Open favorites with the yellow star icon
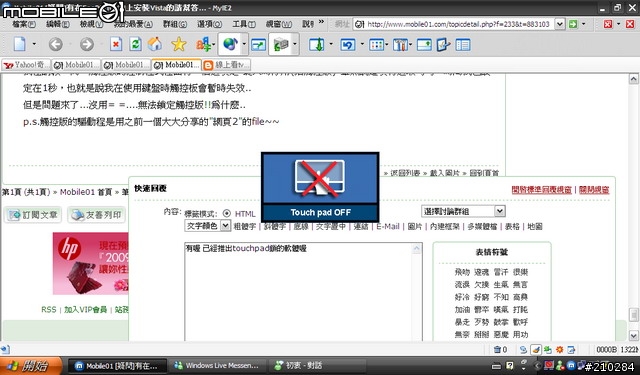 [178, 44]
